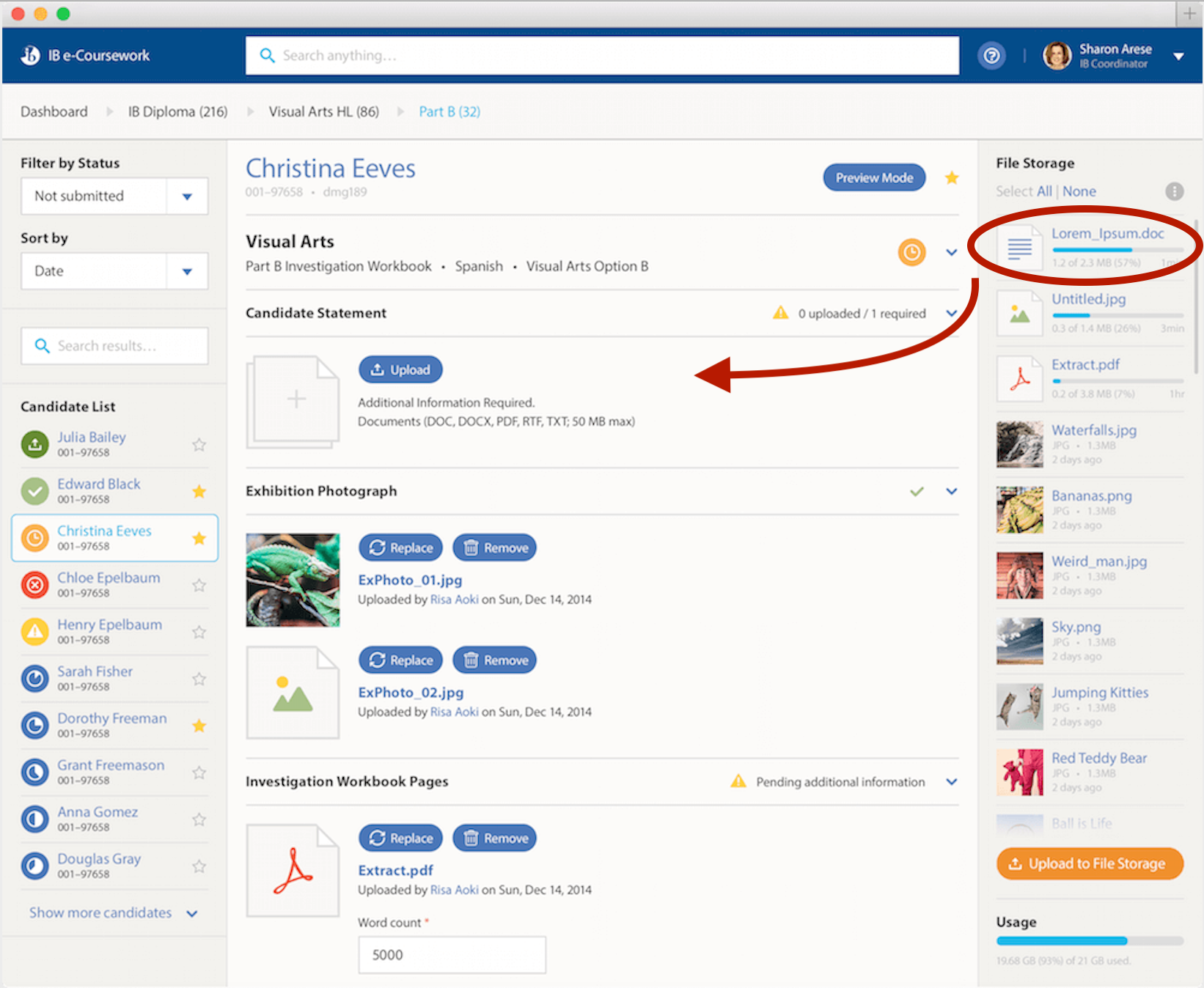Click Untitled.jpg upload progress bar
This screenshot has height=988, width=1204.
pos(1117,315)
